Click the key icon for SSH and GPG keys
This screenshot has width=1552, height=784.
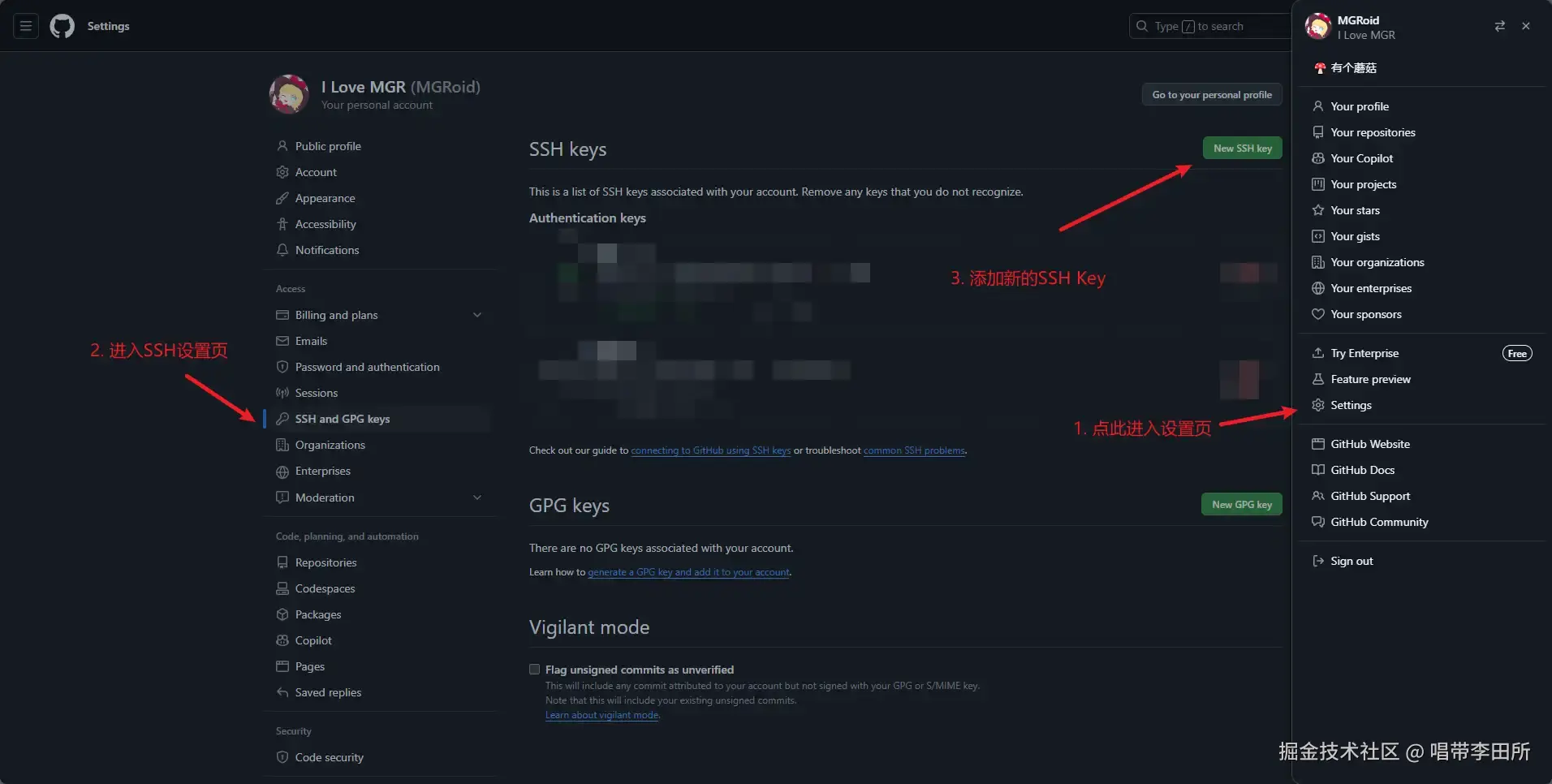282,419
